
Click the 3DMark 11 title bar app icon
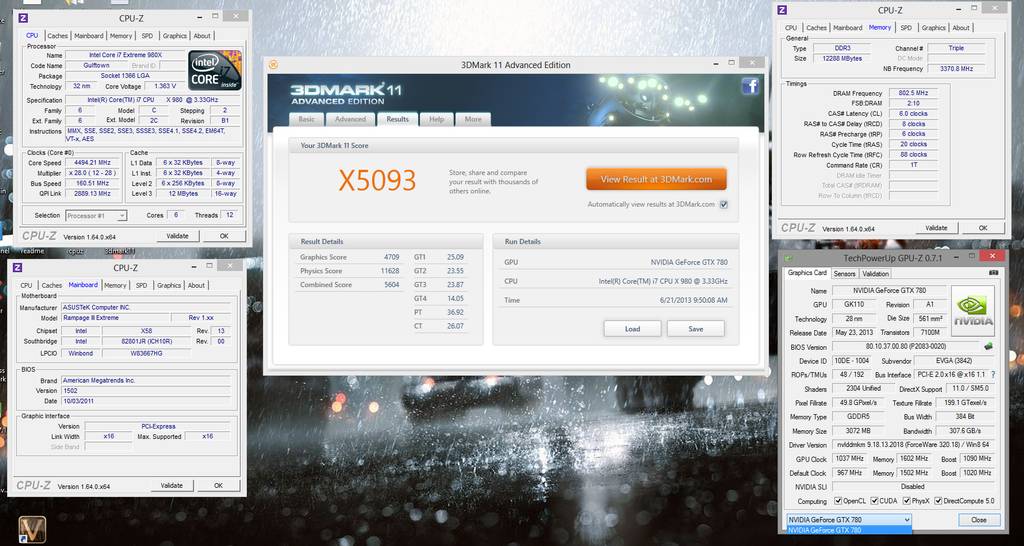tap(274, 65)
